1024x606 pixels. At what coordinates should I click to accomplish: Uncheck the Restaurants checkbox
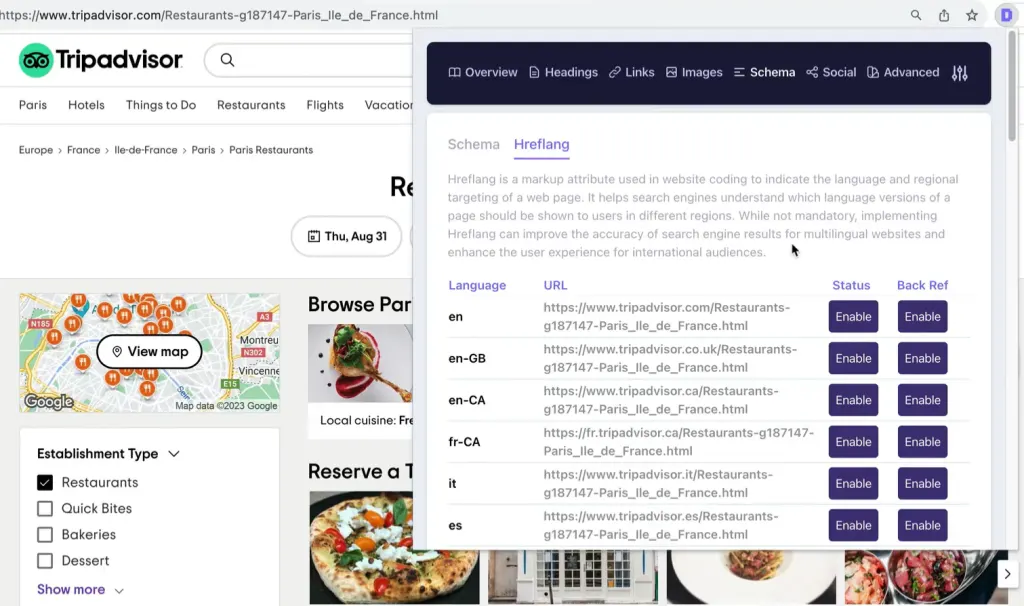(45, 483)
